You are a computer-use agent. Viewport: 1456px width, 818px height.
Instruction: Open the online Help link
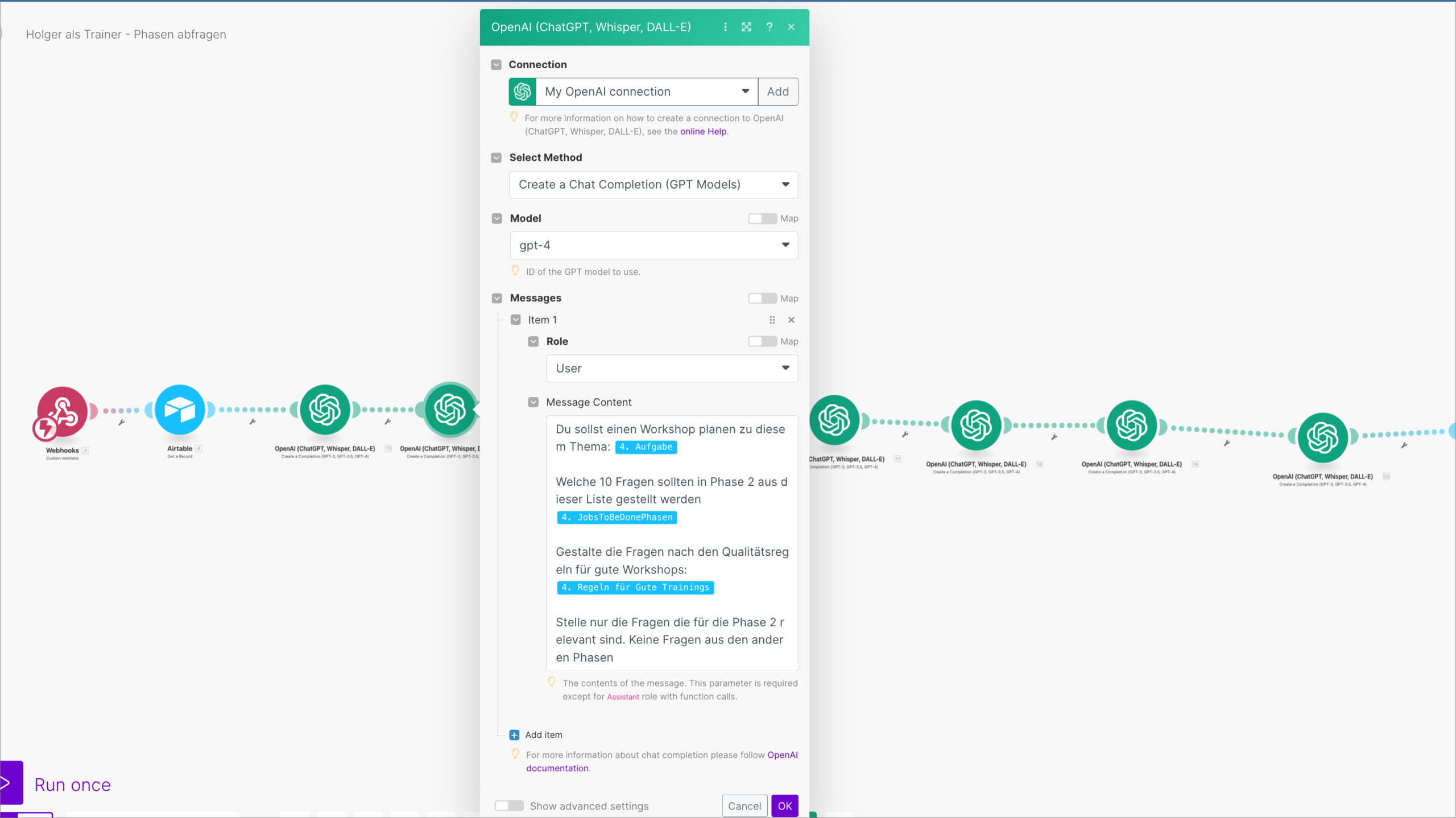click(703, 131)
